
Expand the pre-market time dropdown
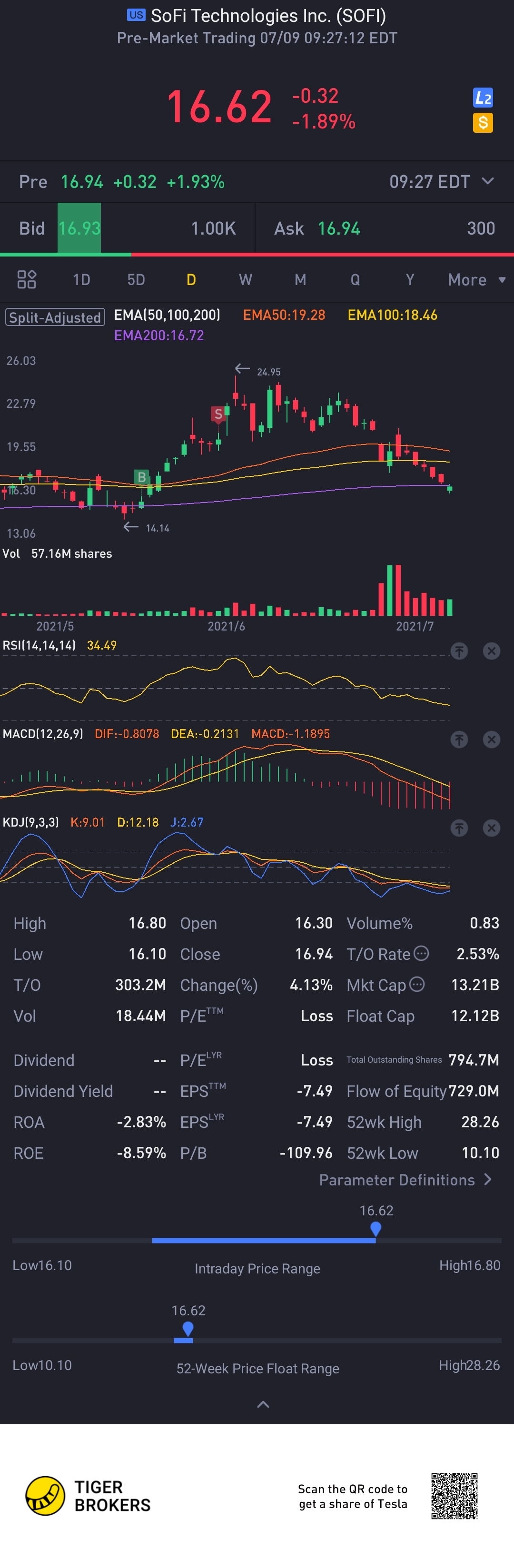[488, 181]
